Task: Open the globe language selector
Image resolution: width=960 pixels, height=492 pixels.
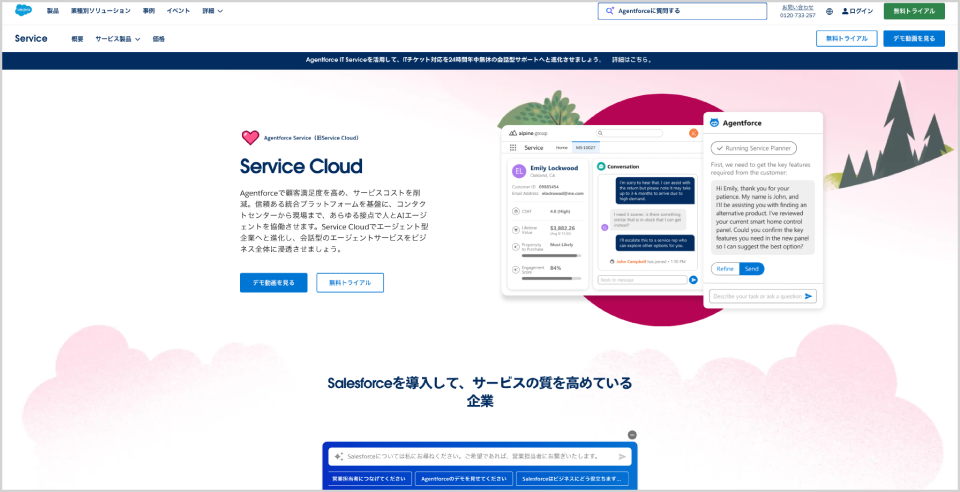Action: [x=830, y=11]
